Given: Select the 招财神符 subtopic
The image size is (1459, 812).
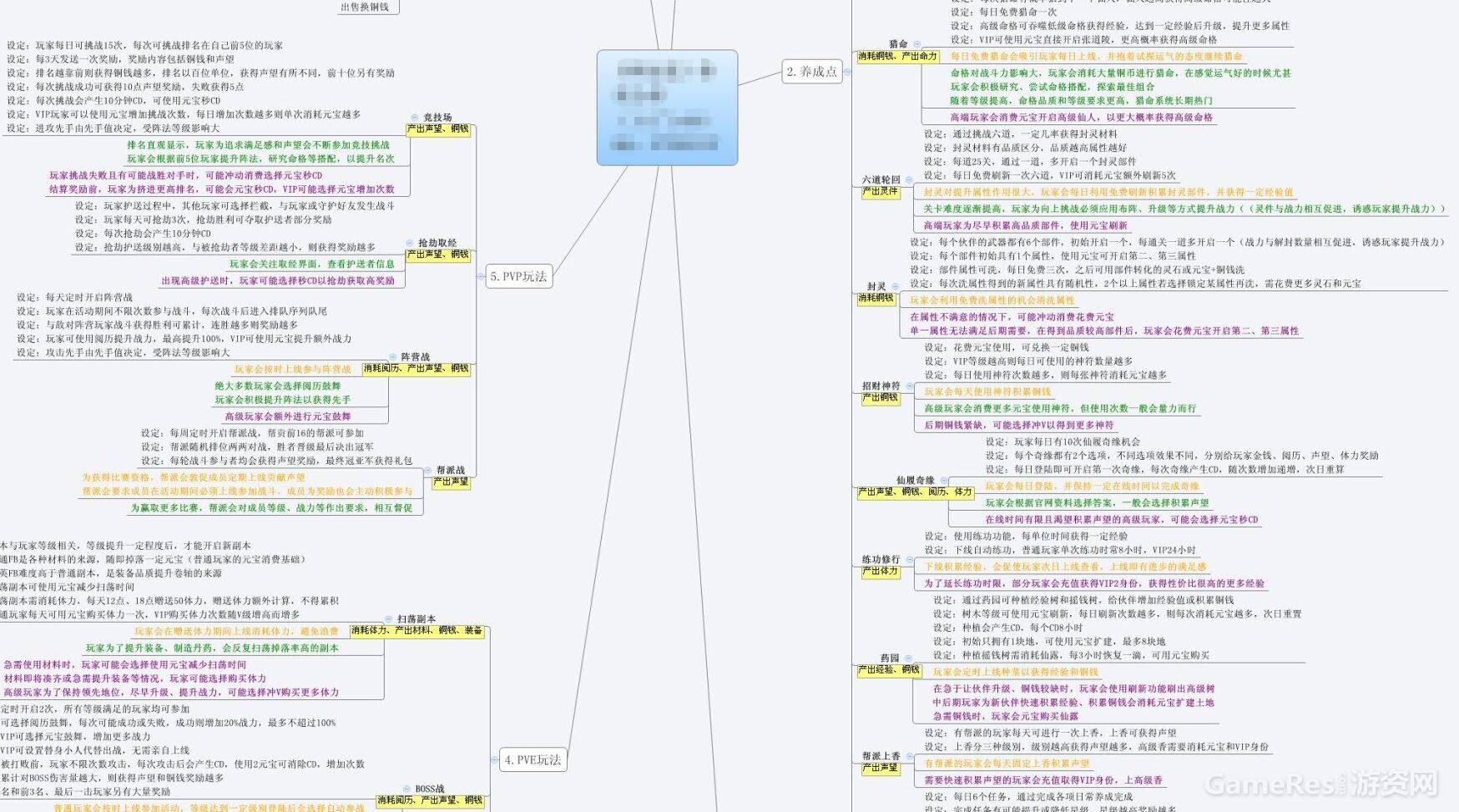Looking at the screenshot, I should (x=881, y=386).
